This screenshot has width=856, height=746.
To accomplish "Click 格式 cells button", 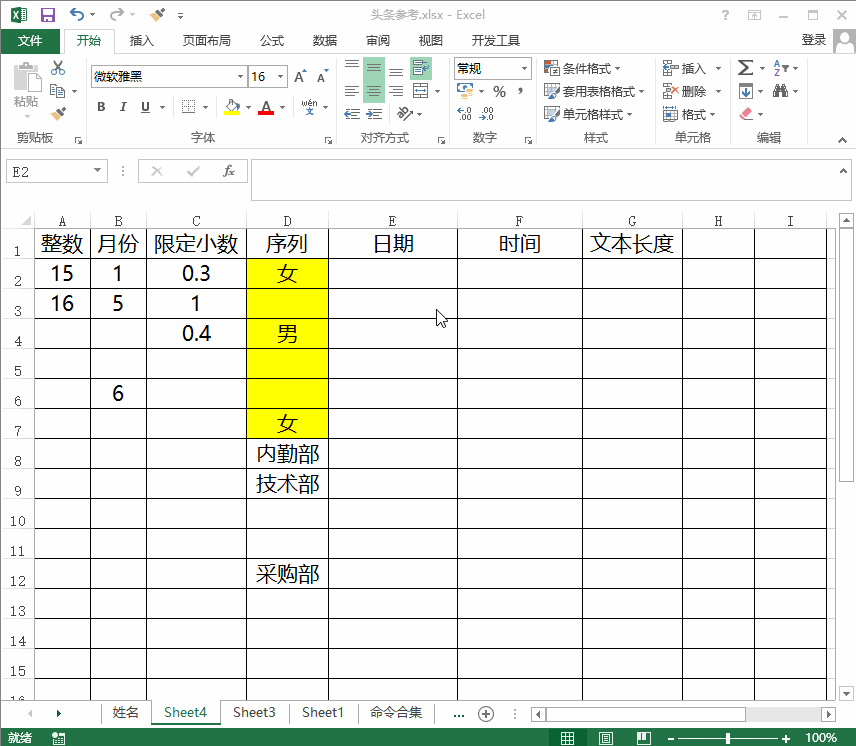I will coord(689,114).
